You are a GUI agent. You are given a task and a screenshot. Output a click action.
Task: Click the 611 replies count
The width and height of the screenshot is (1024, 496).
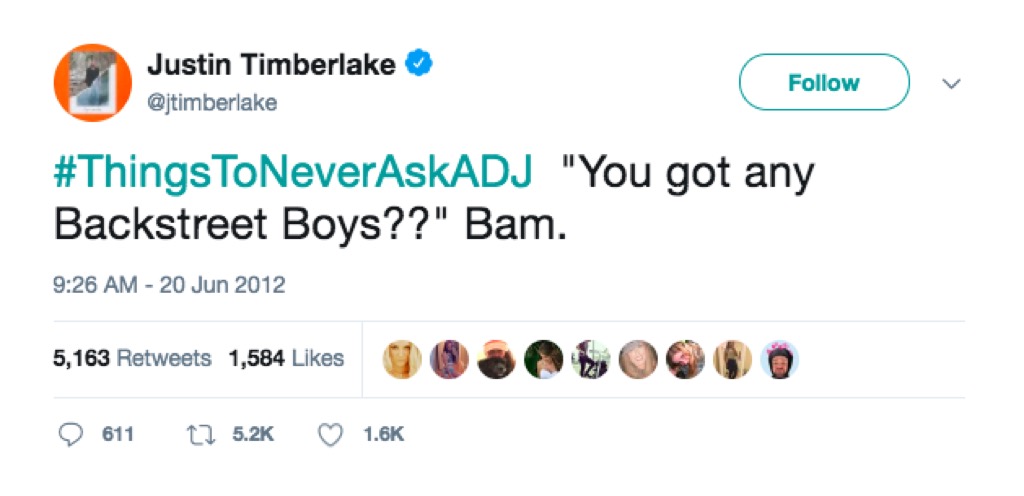coord(118,435)
